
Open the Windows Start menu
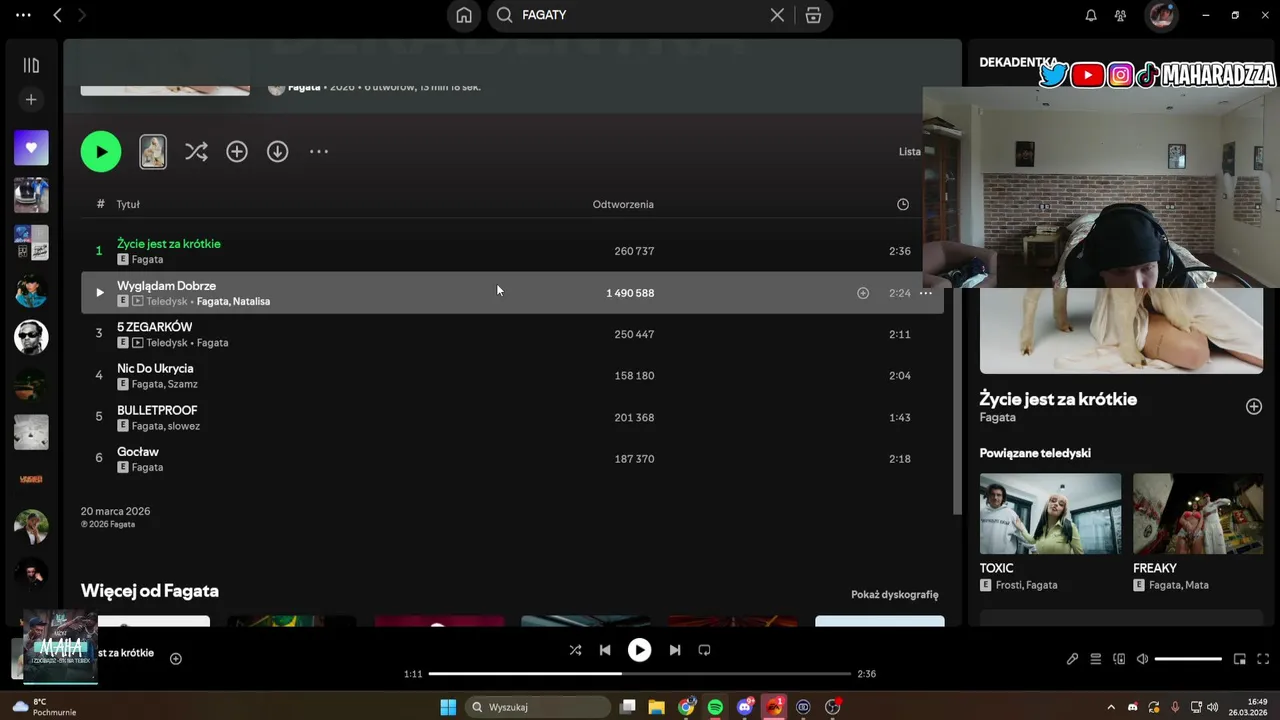click(448, 707)
